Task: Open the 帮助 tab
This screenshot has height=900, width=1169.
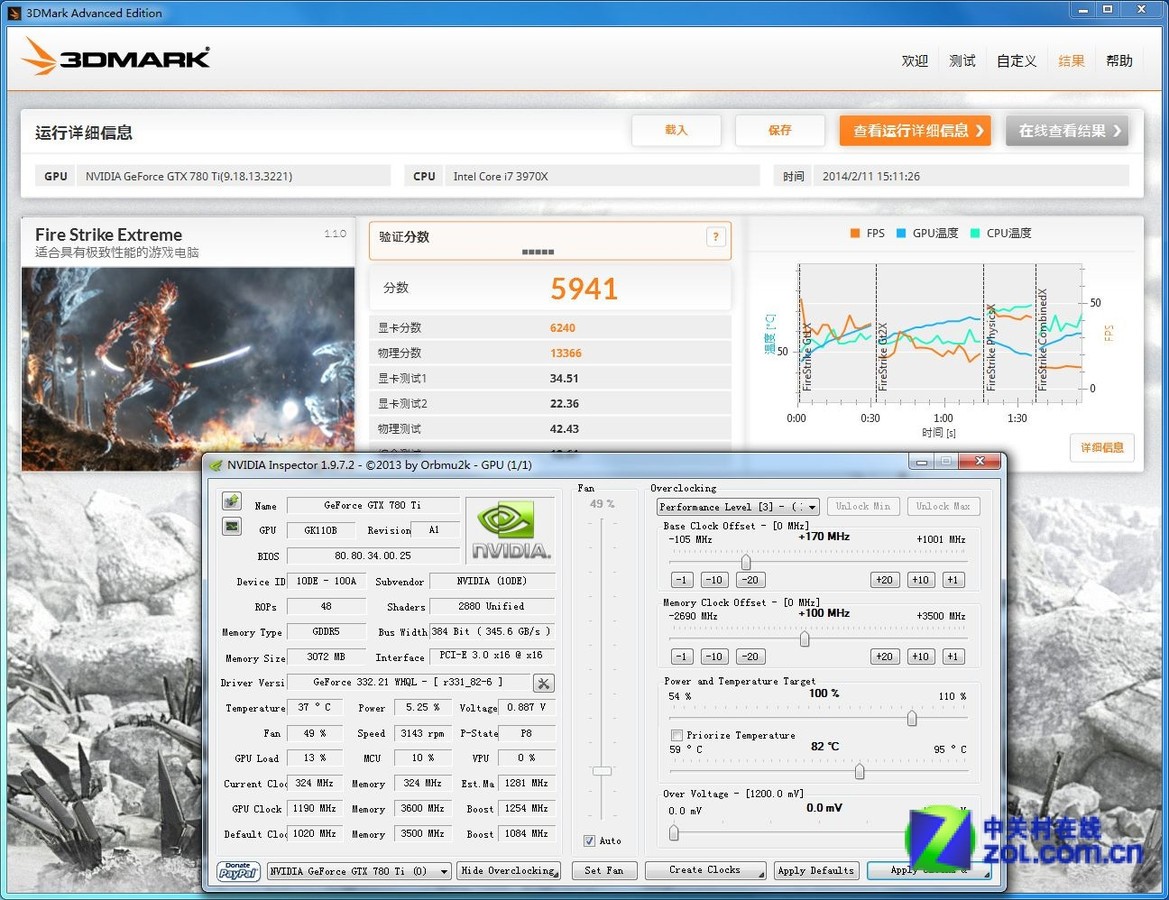Action: [x=1119, y=61]
